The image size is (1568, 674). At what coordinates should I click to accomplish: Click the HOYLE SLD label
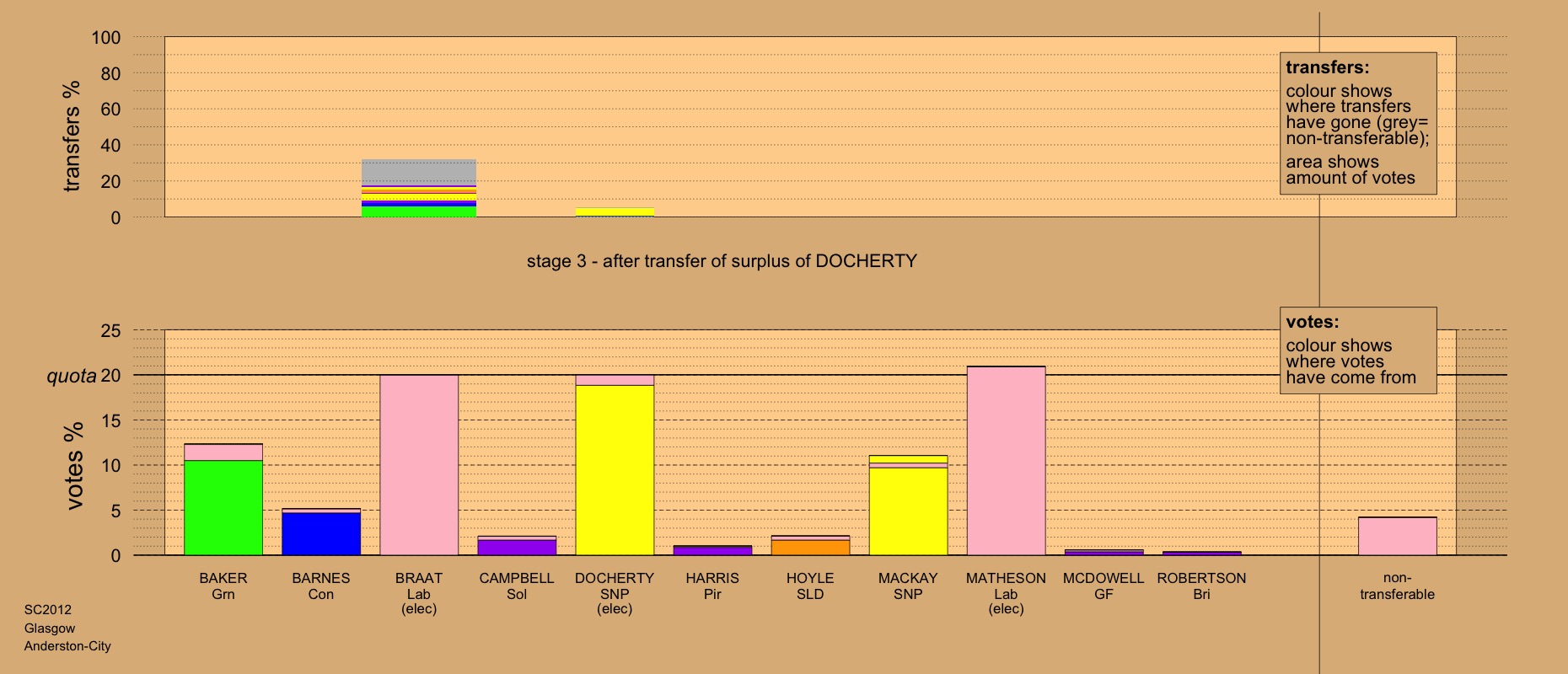[x=810, y=586]
